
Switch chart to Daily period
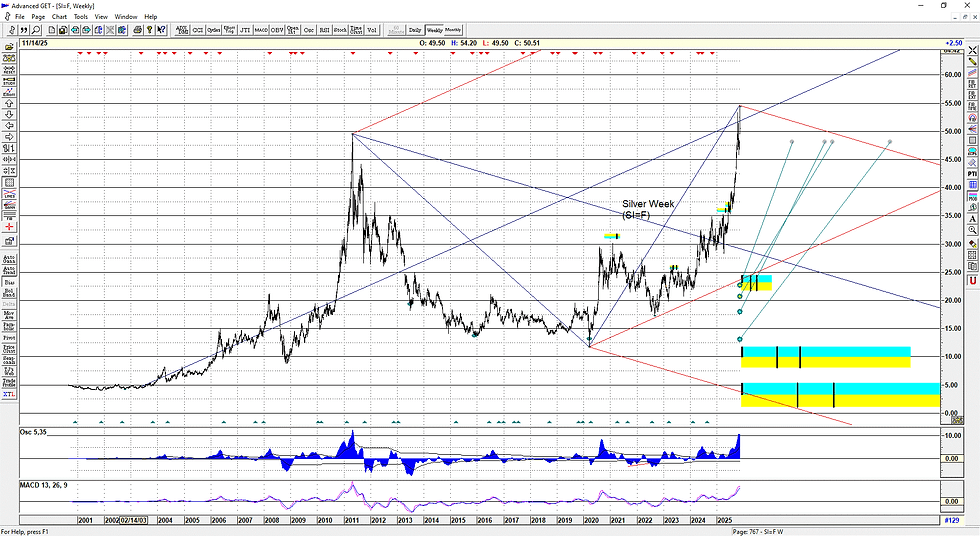click(x=415, y=30)
